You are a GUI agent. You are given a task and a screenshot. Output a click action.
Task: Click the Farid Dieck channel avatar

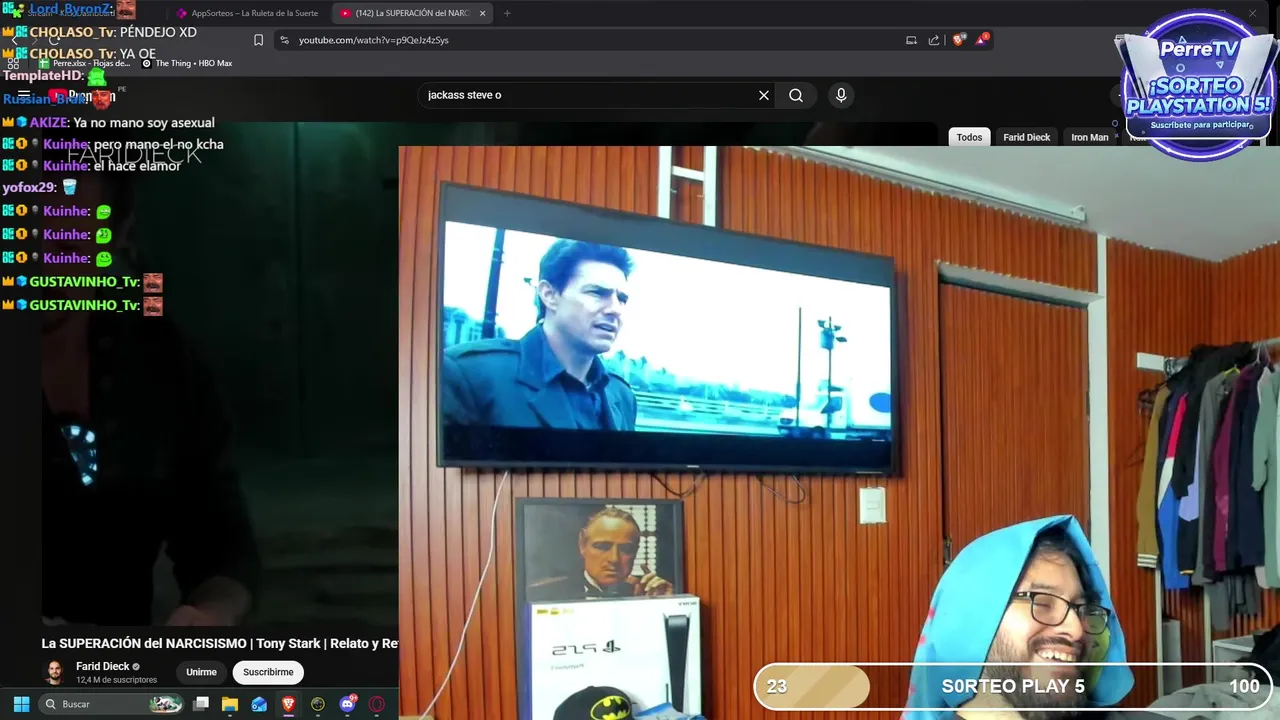tap(55, 672)
